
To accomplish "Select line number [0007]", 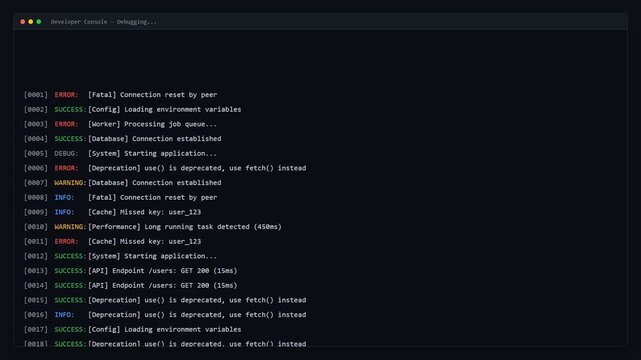I will 36,183.
